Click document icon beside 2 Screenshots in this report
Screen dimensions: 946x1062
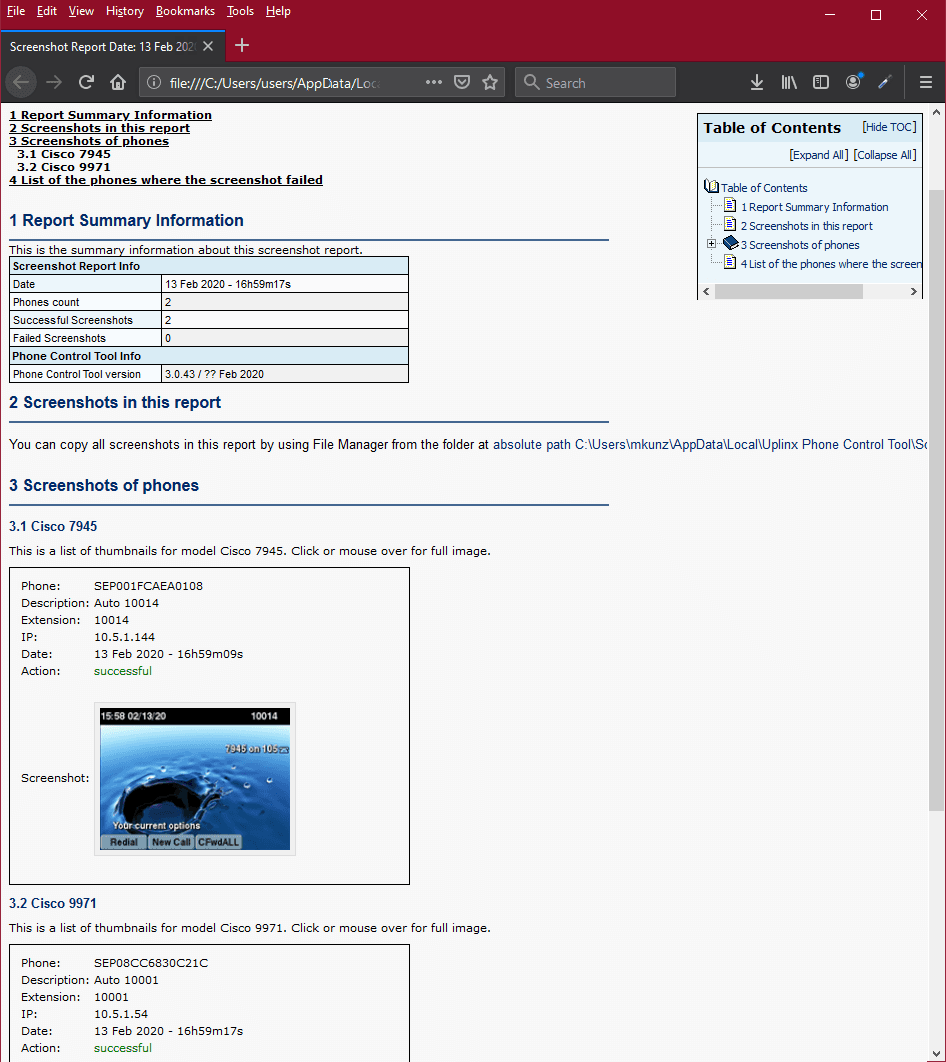[730, 224]
